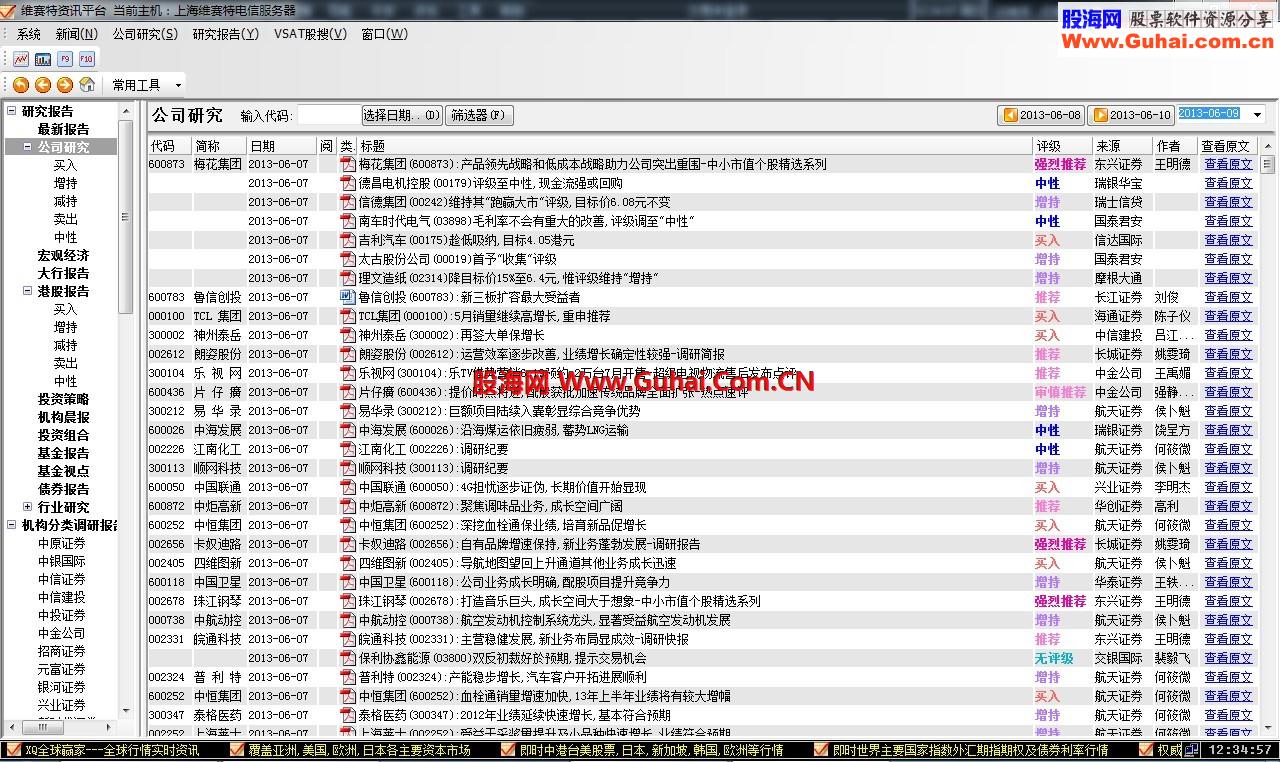Select 中原证券 in the institution list
The width and height of the screenshot is (1280, 762).
coord(62,543)
